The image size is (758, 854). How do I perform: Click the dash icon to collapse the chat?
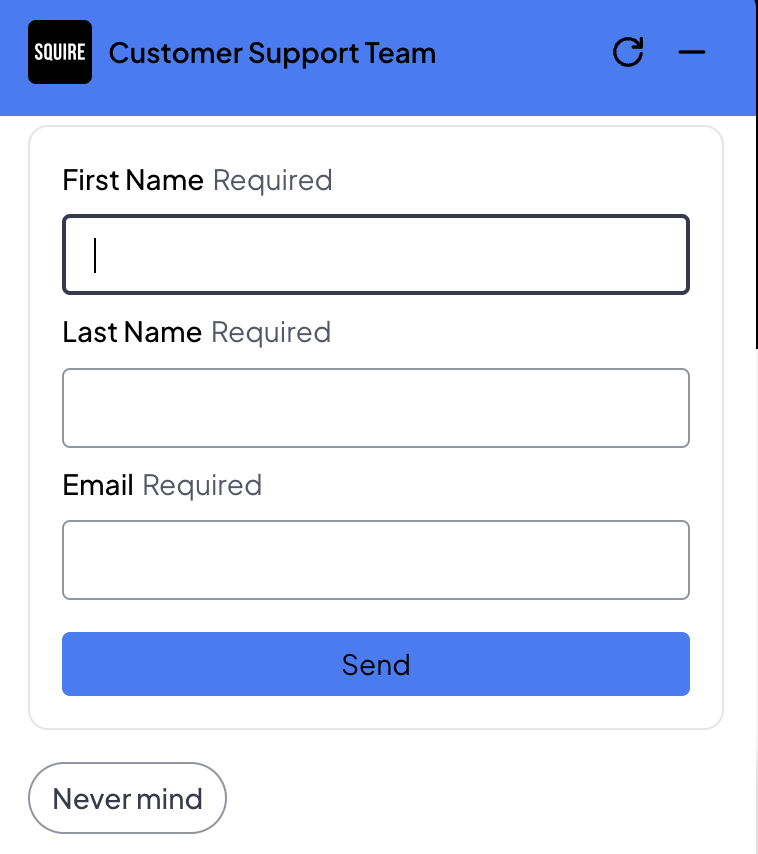692,53
